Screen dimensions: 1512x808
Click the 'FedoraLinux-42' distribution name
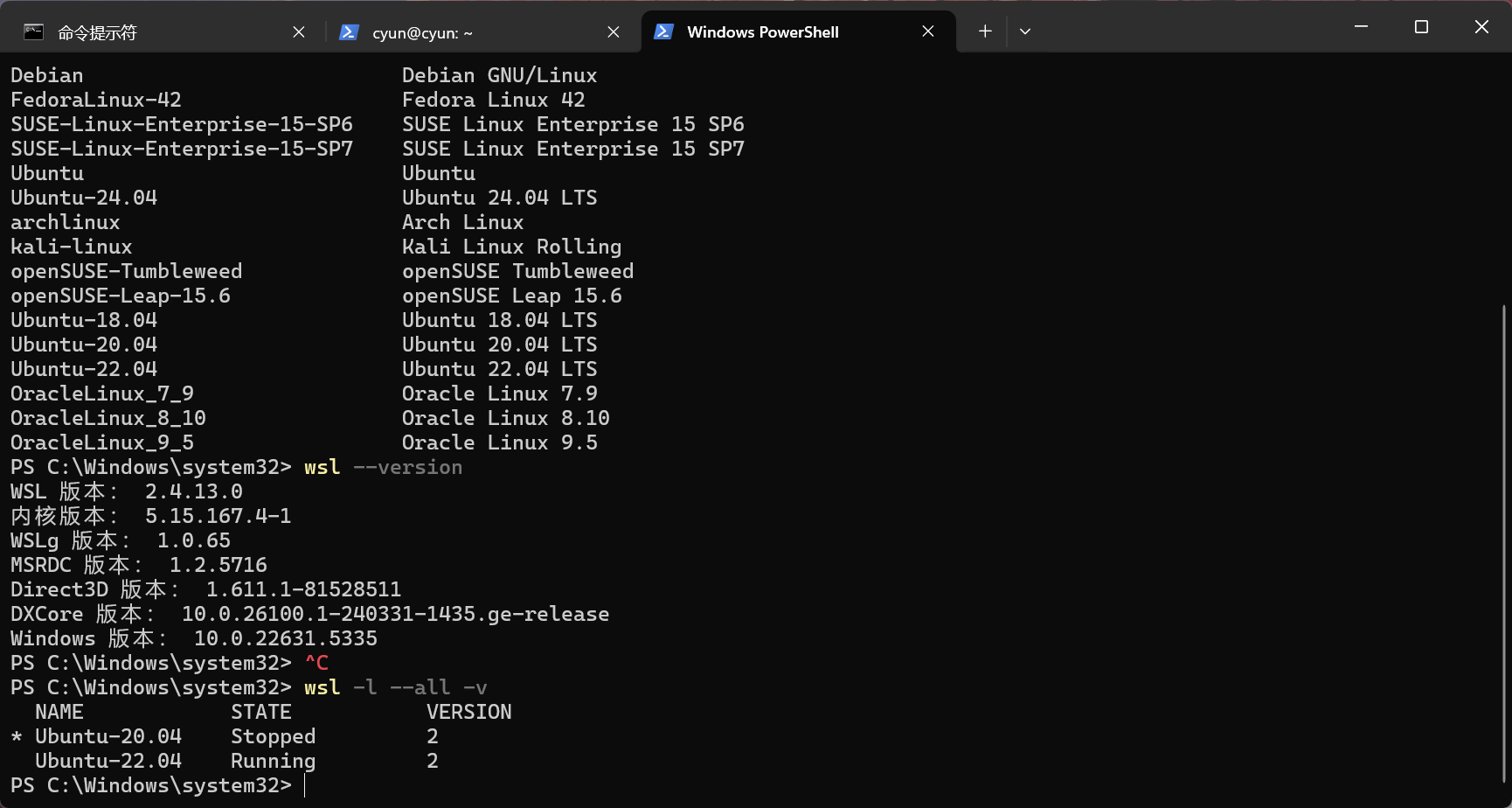[96, 100]
